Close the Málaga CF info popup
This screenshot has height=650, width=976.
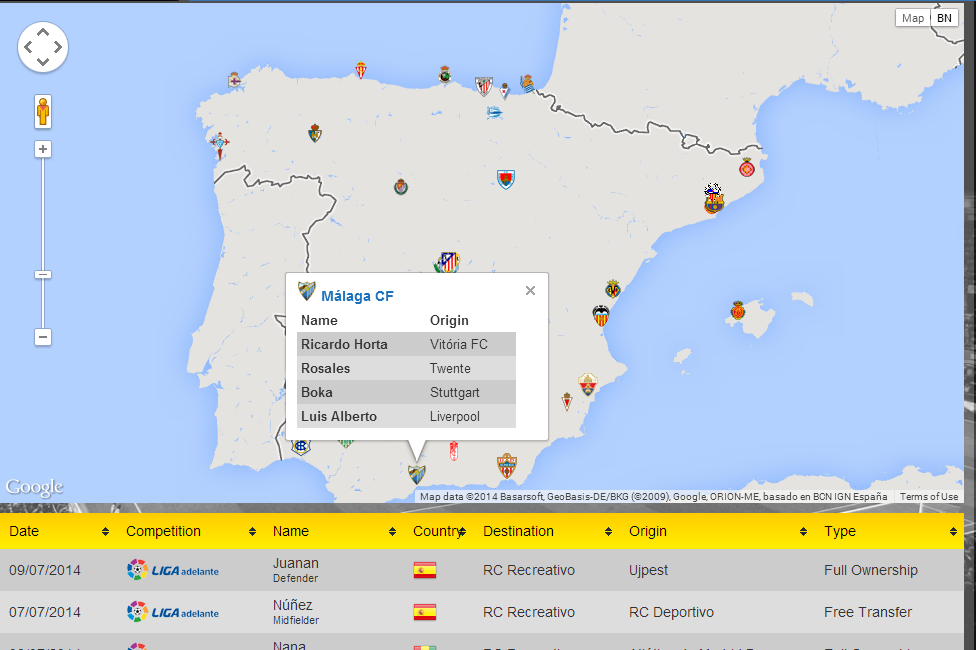(530, 291)
